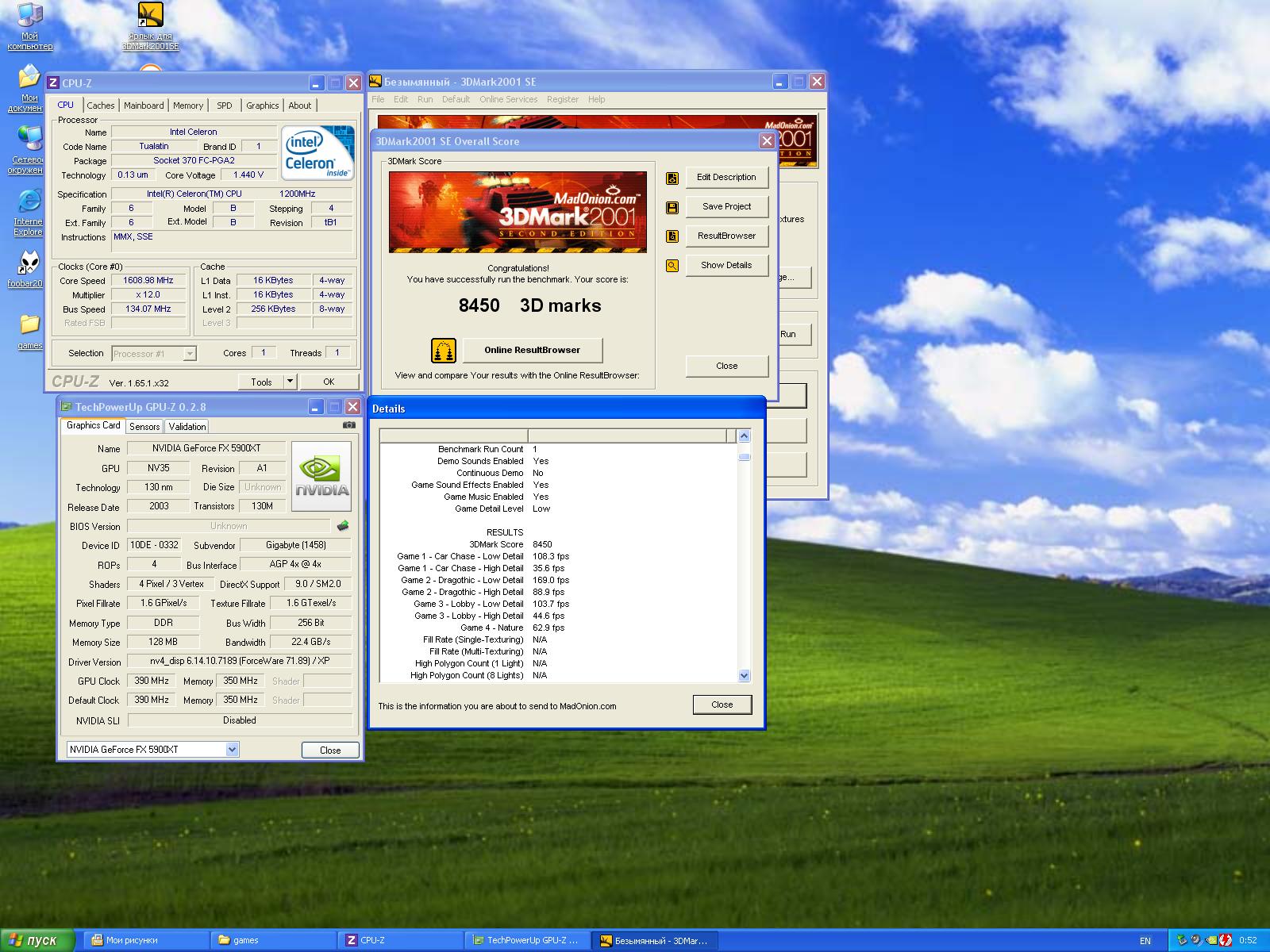1270x952 pixels.
Task: Click the ResultBrowser button
Action: [x=726, y=236]
